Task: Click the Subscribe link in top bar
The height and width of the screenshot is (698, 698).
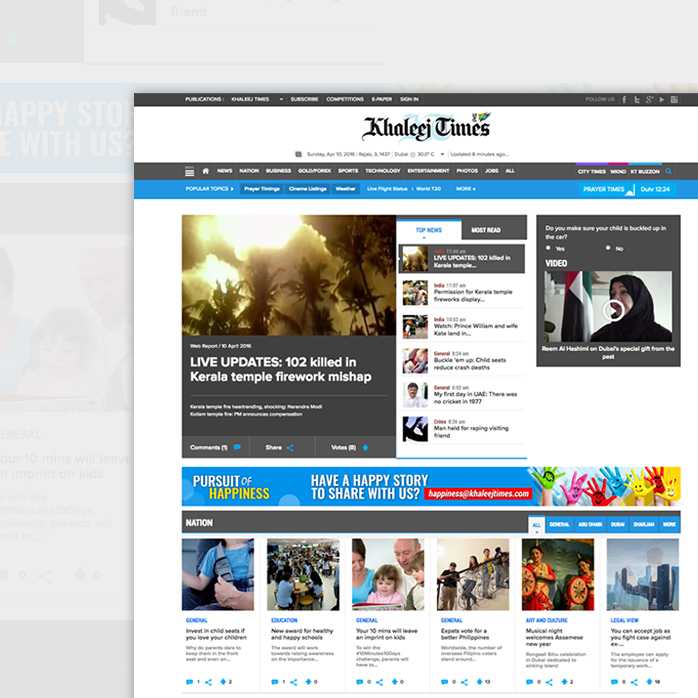Action: (x=304, y=99)
